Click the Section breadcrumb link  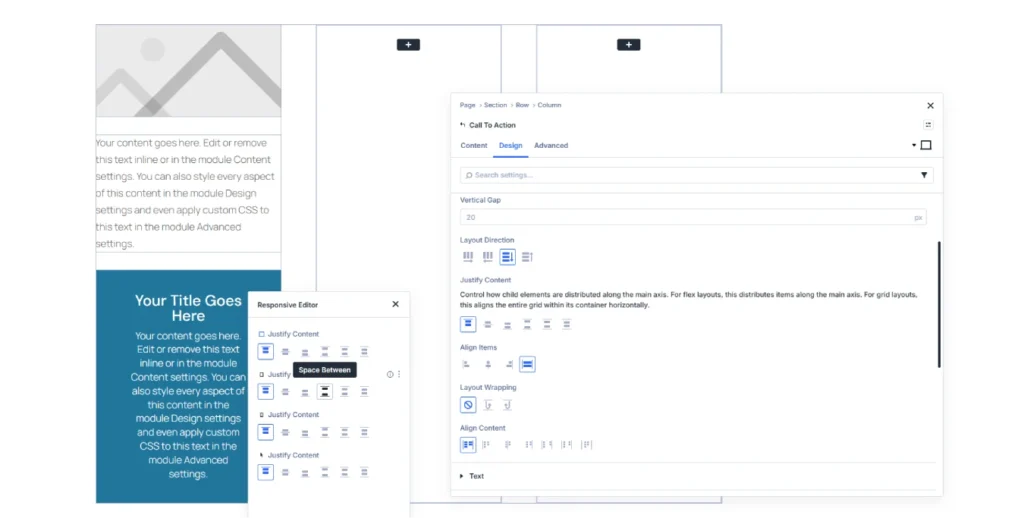pos(495,105)
